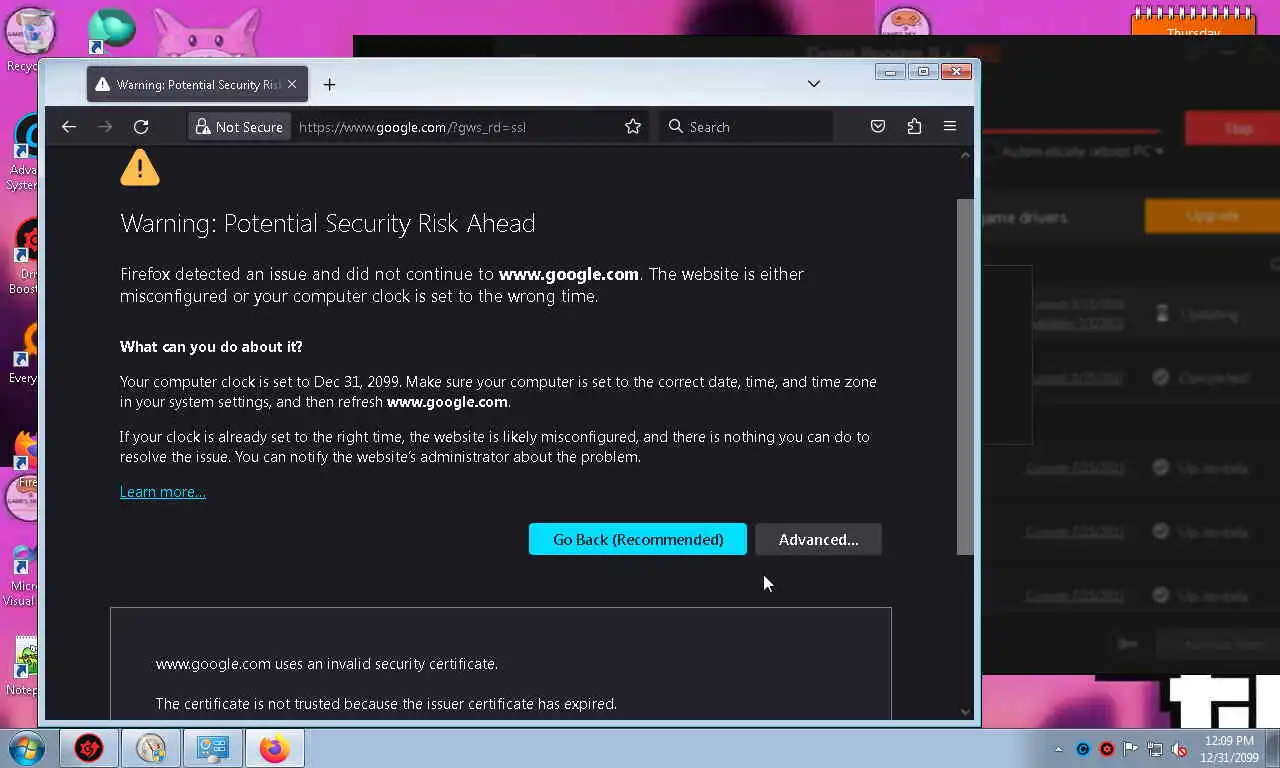Click the taskbar clock showing 12:09 PM
This screenshot has height=768, width=1280.
[1229, 749]
